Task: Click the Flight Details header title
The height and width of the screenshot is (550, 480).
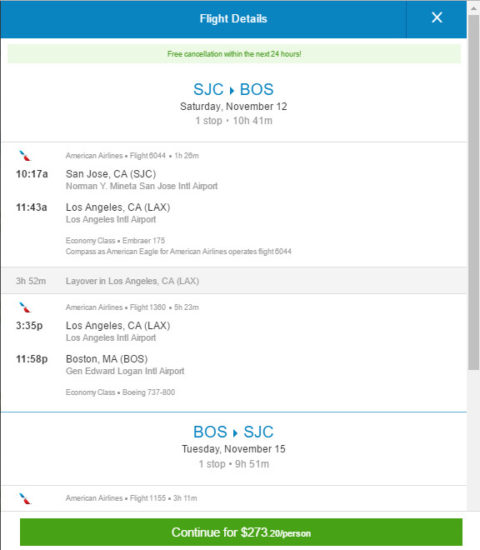Action: coord(233,19)
